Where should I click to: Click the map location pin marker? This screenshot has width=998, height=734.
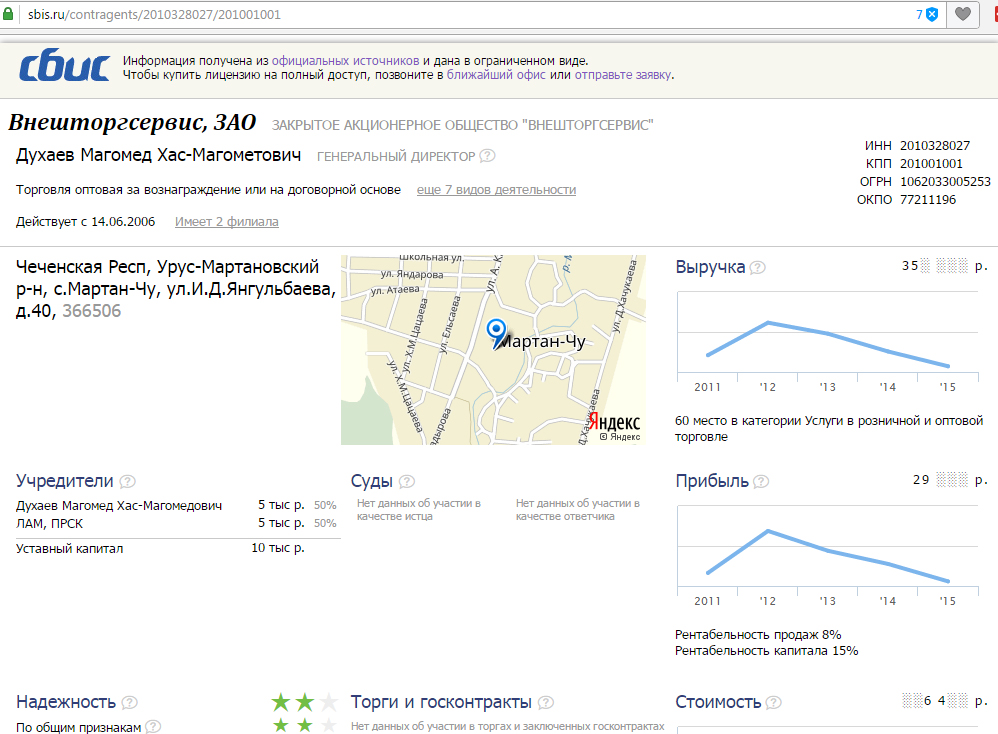496,331
